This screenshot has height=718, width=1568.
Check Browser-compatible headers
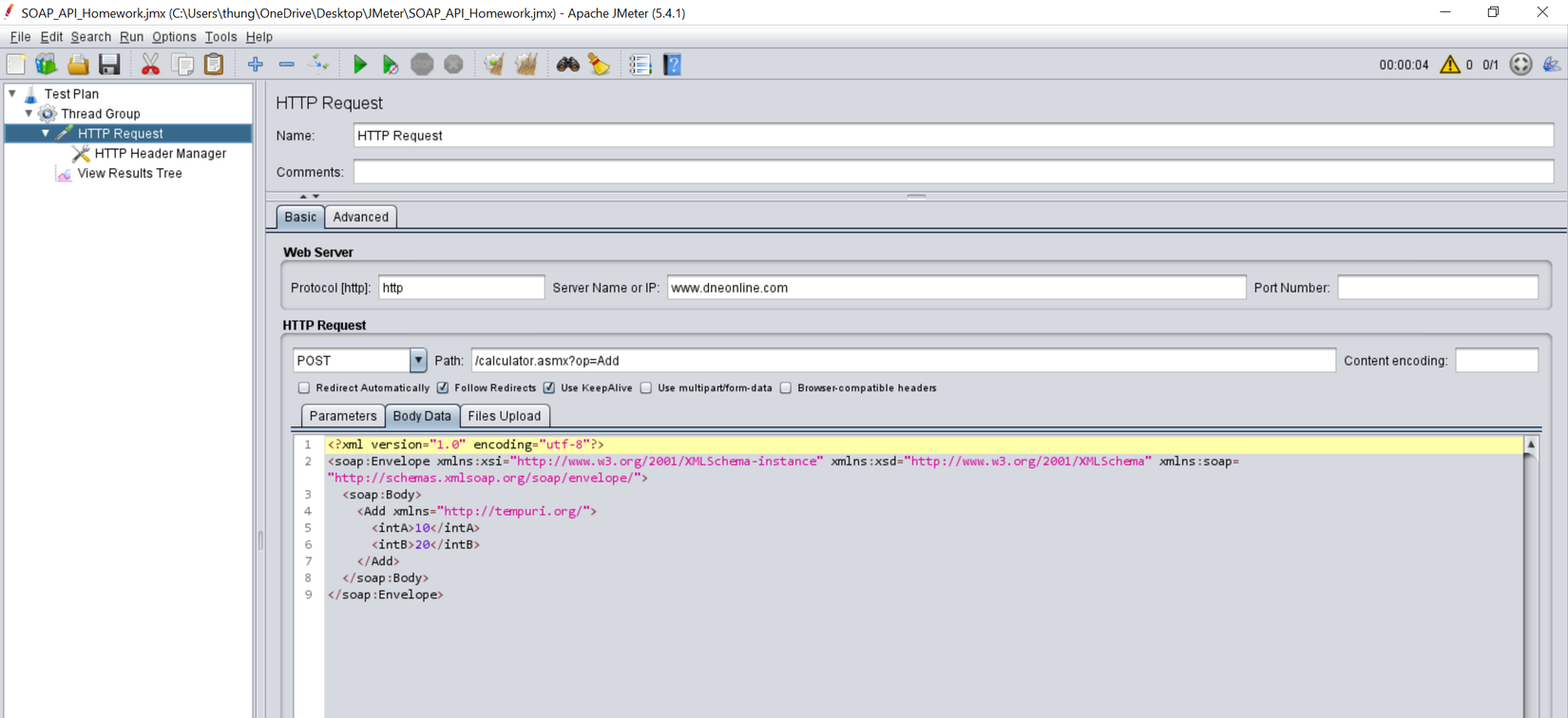tap(786, 387)
